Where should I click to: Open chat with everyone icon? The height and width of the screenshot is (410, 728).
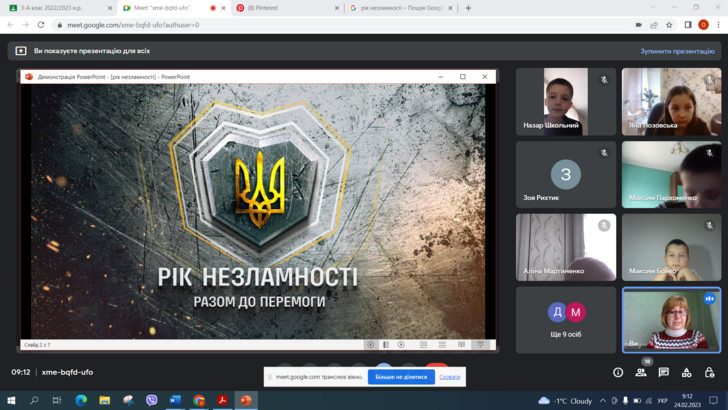(664, 372)
